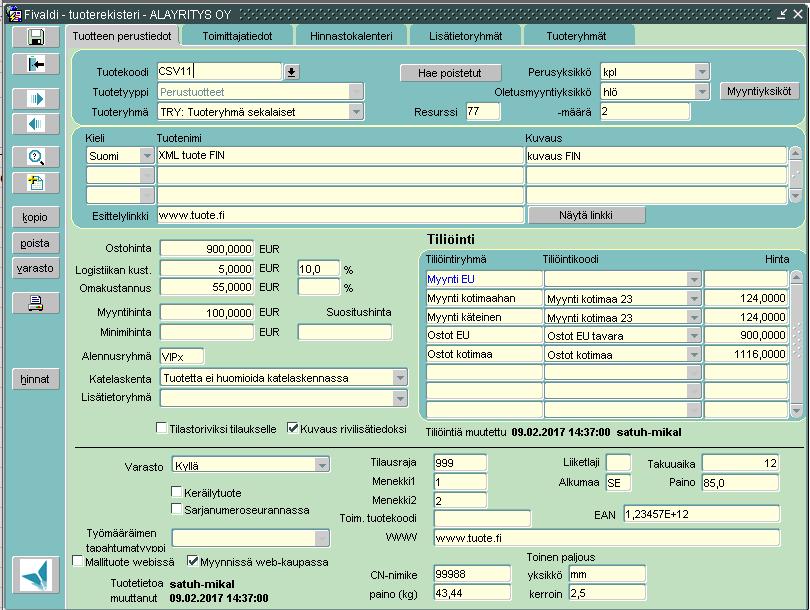810x610 pixels.
Task: Click the printer icon in sidebar
Action: click(x=36, y=303)
